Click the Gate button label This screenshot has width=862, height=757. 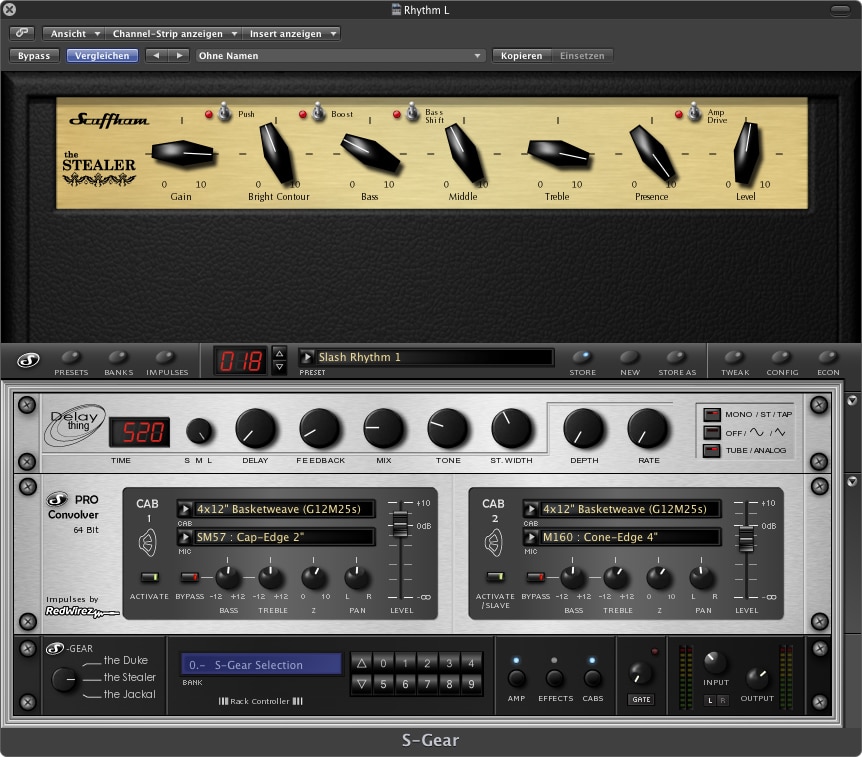pos(641,699)
